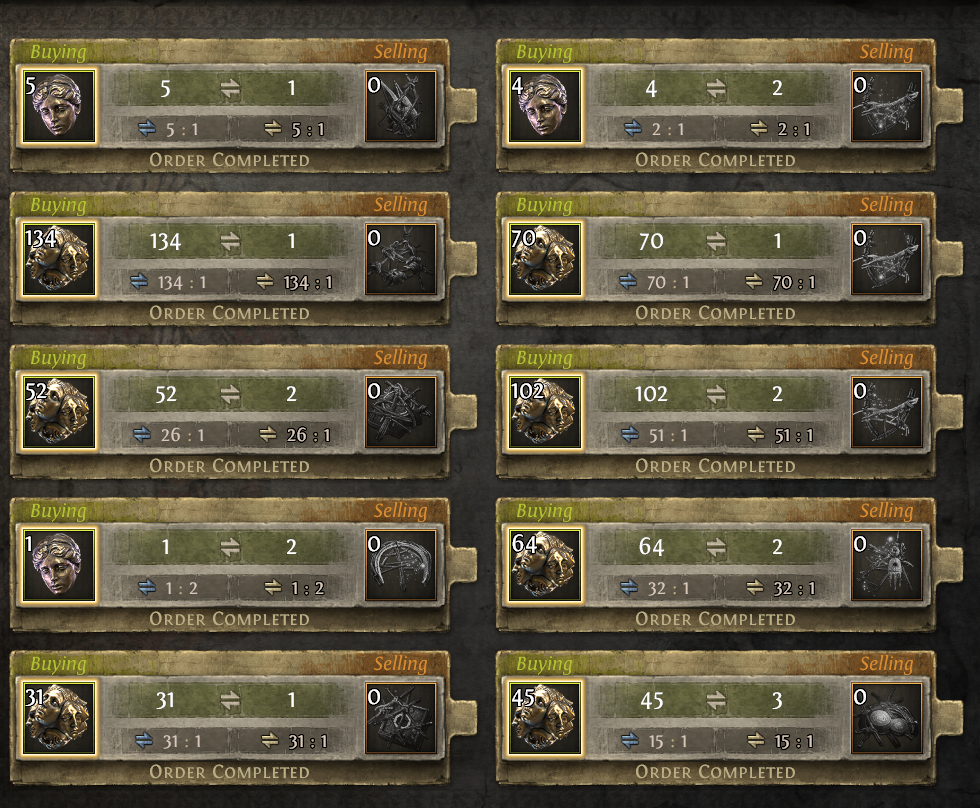Click the gold-arrow 51 : 1 ratio

(781, 435)
